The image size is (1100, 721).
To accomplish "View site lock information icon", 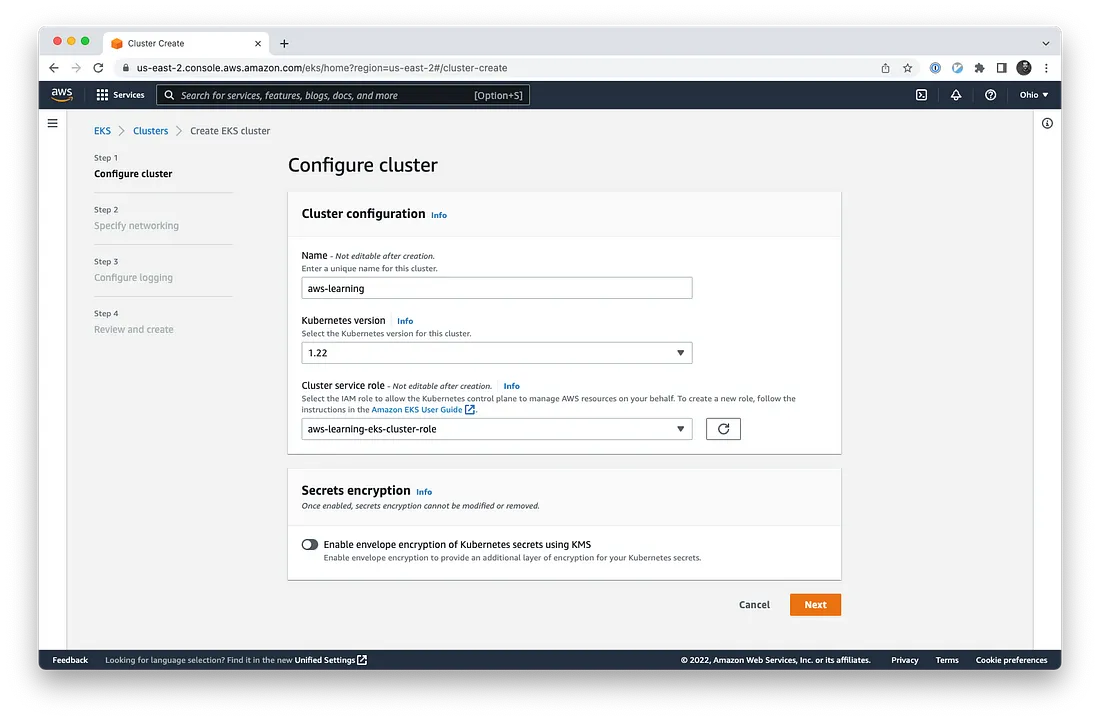I will (126, 68).
